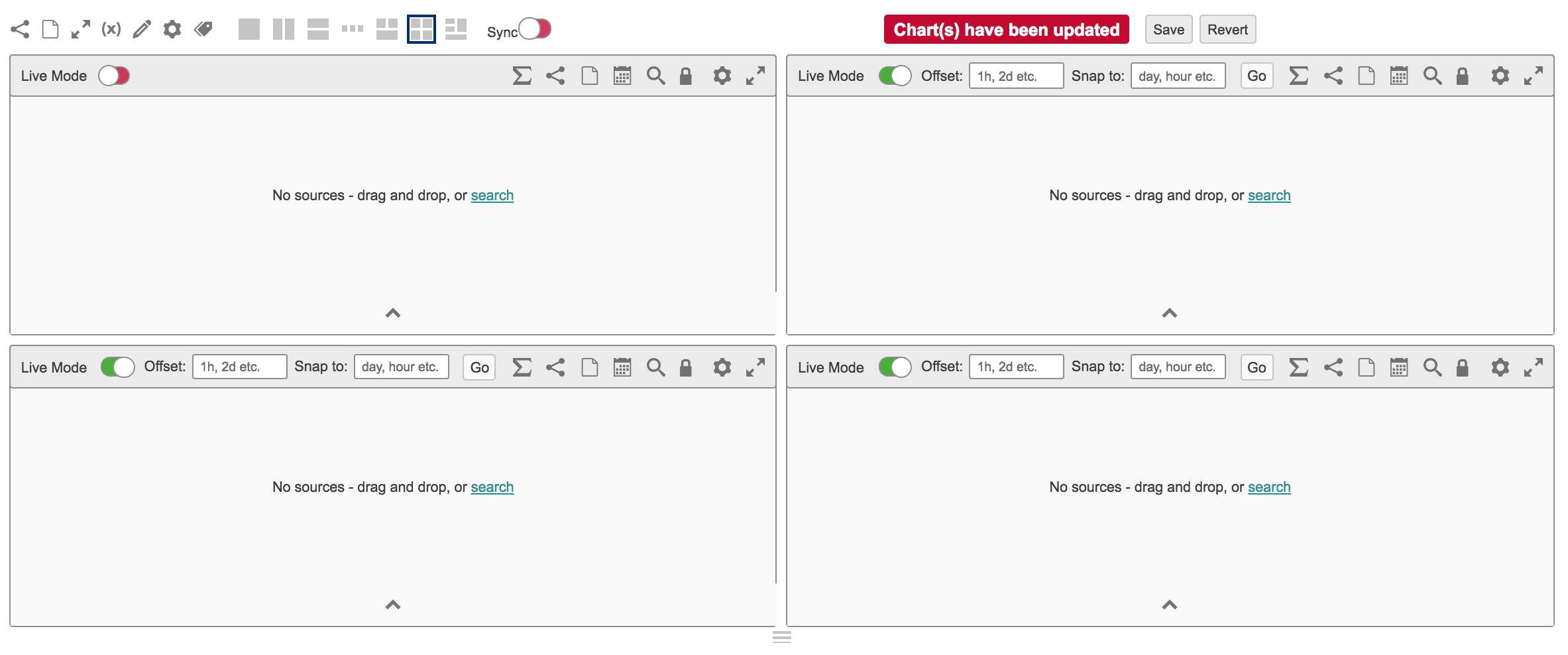Open the calendar in top-left chart
Screen dimensions: 1568x655
click(622, 76)
